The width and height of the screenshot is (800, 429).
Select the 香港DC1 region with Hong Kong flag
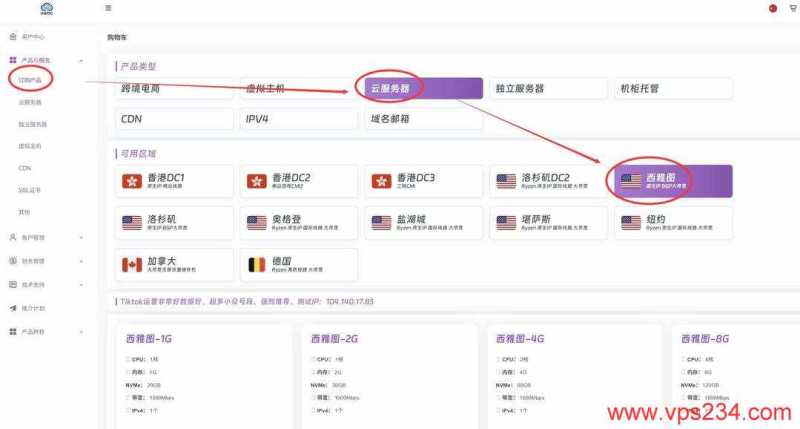pyautogui.click(x=174, y=181)
